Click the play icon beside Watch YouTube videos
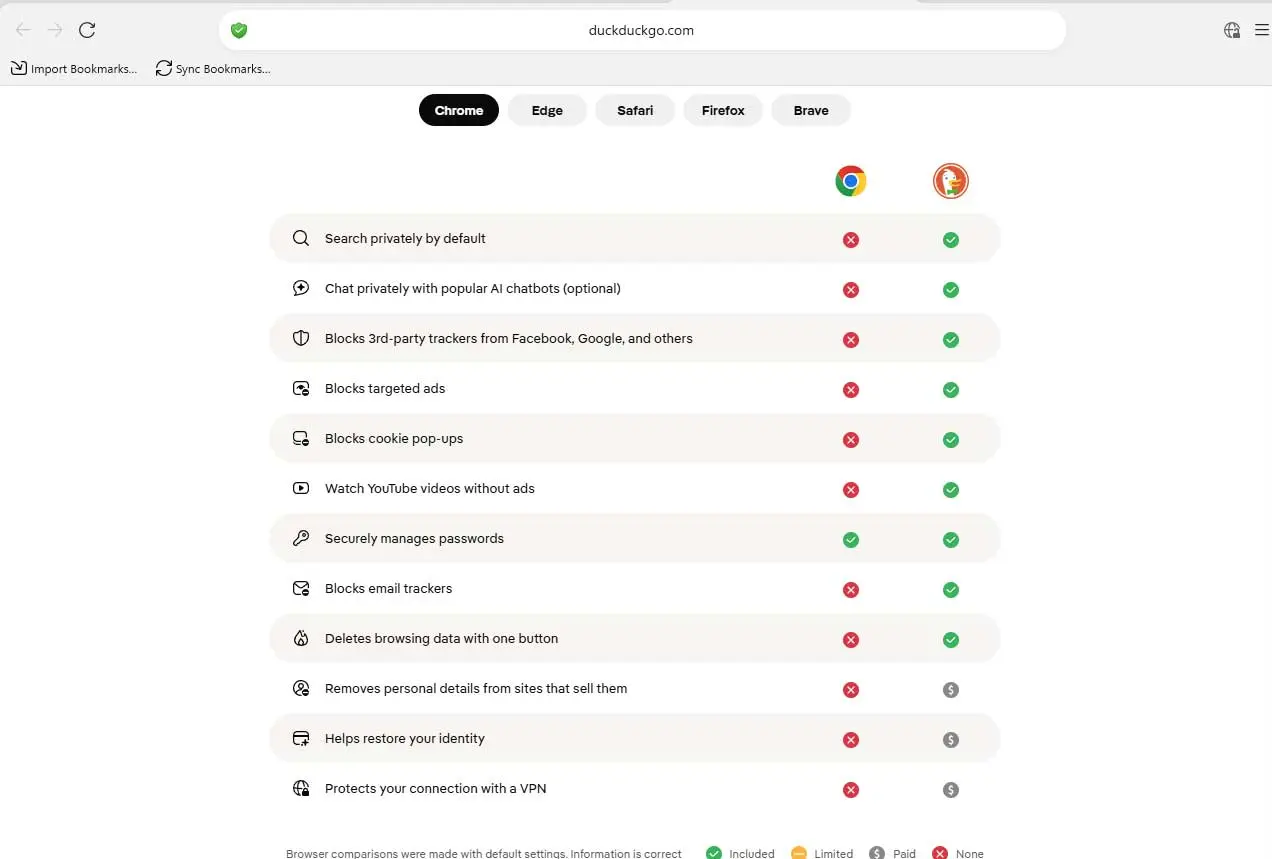This screenshot has height=859, width=1272. (x=301, y=488)
